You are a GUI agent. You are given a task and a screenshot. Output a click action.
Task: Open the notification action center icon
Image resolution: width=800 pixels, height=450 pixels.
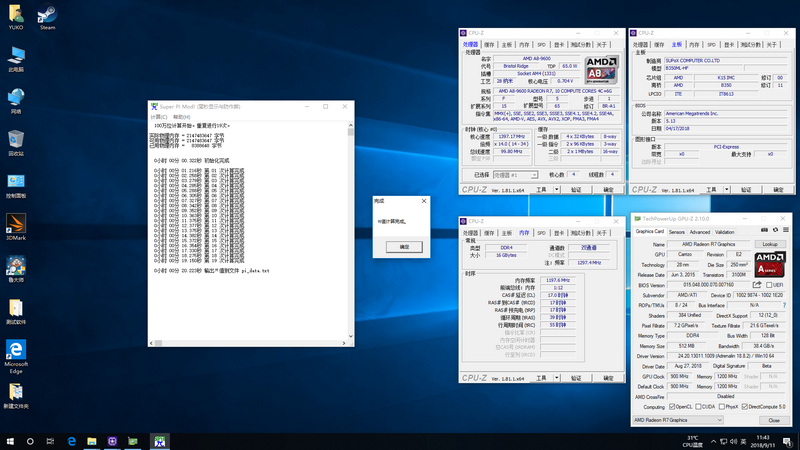[788, 441]
